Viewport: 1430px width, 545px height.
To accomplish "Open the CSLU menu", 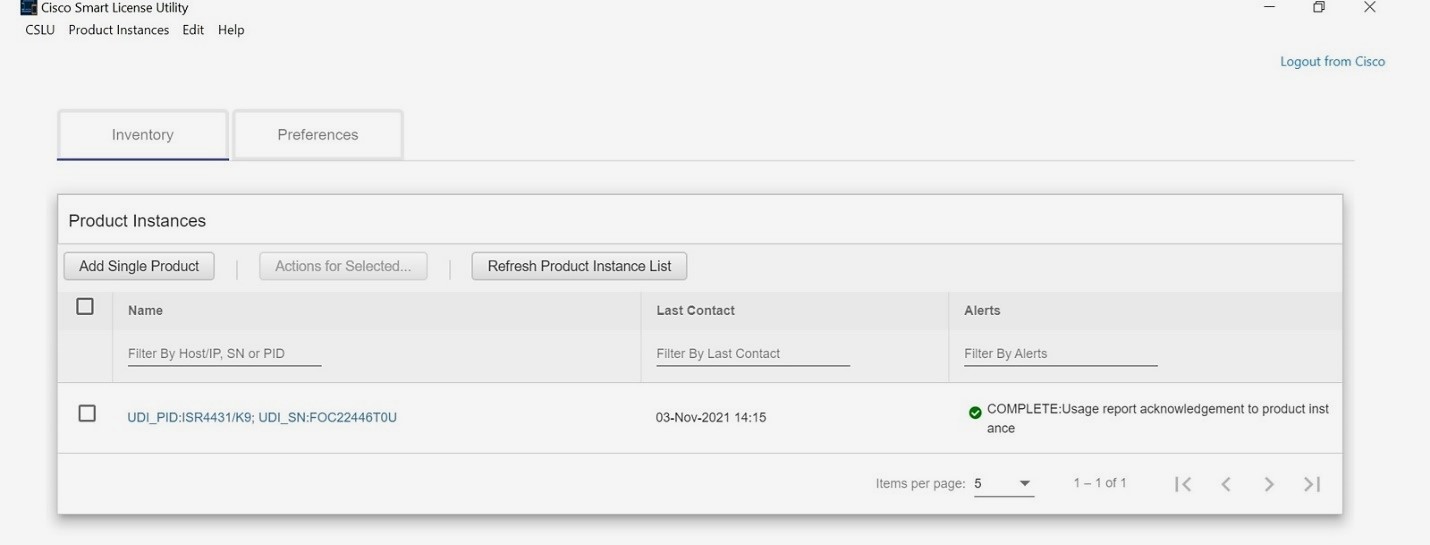I will tap(40, 30).
